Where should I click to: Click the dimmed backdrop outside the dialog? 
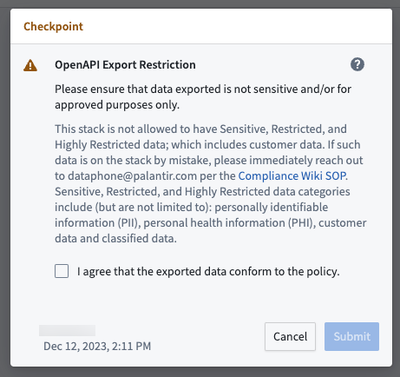click(x=5, y=188)
